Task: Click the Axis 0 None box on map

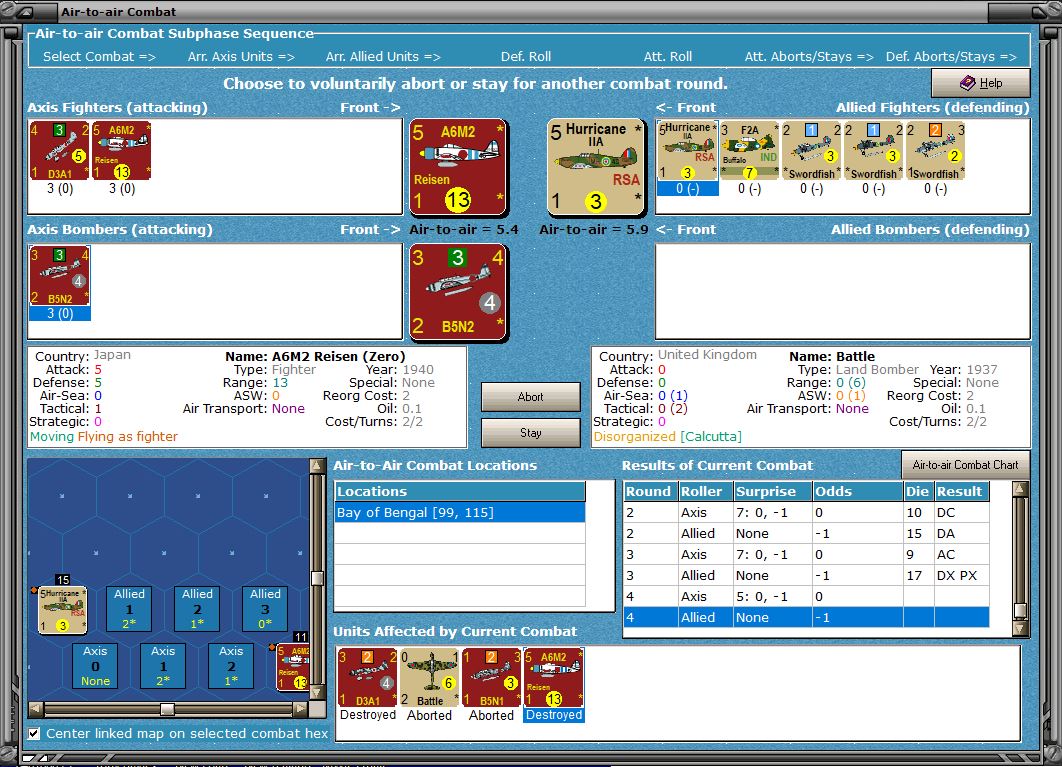Action: click(95, 665)
